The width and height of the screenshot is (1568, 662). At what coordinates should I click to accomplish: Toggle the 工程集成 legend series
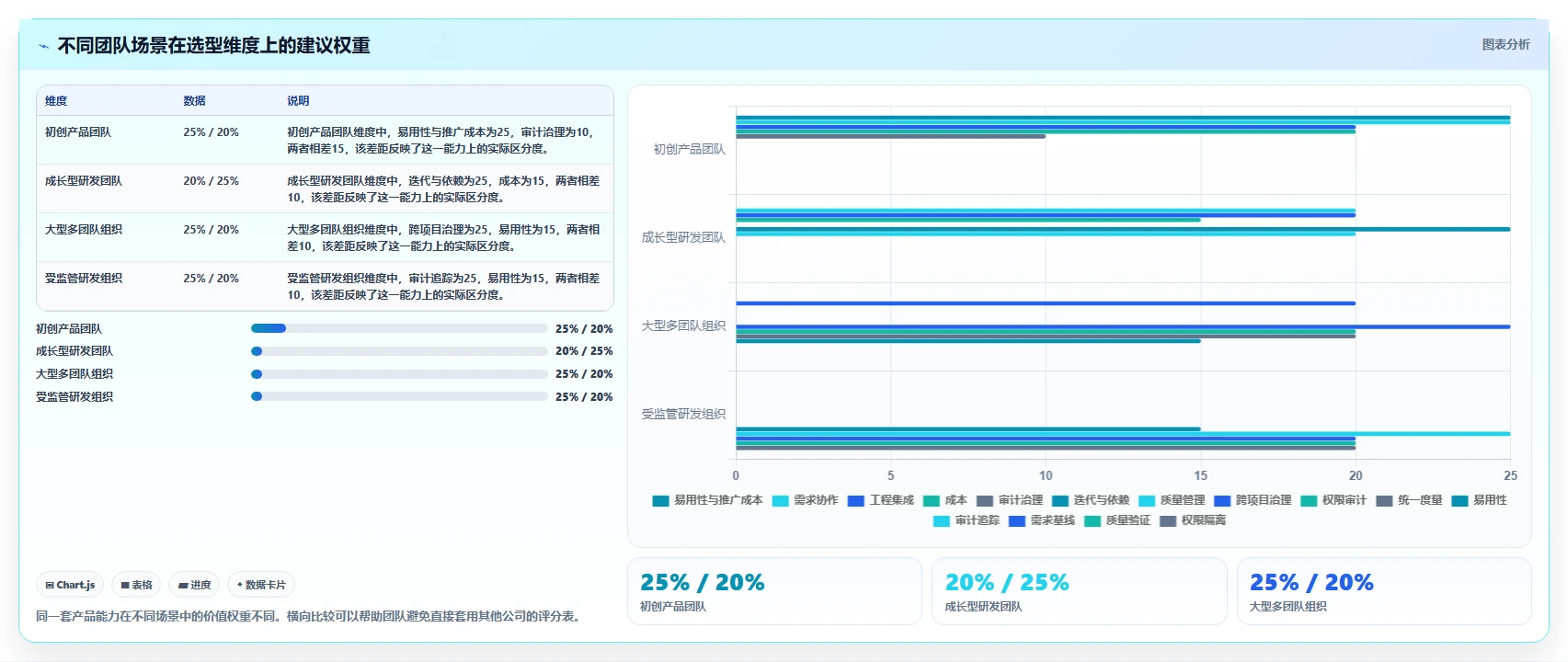[x=880, y=500]
